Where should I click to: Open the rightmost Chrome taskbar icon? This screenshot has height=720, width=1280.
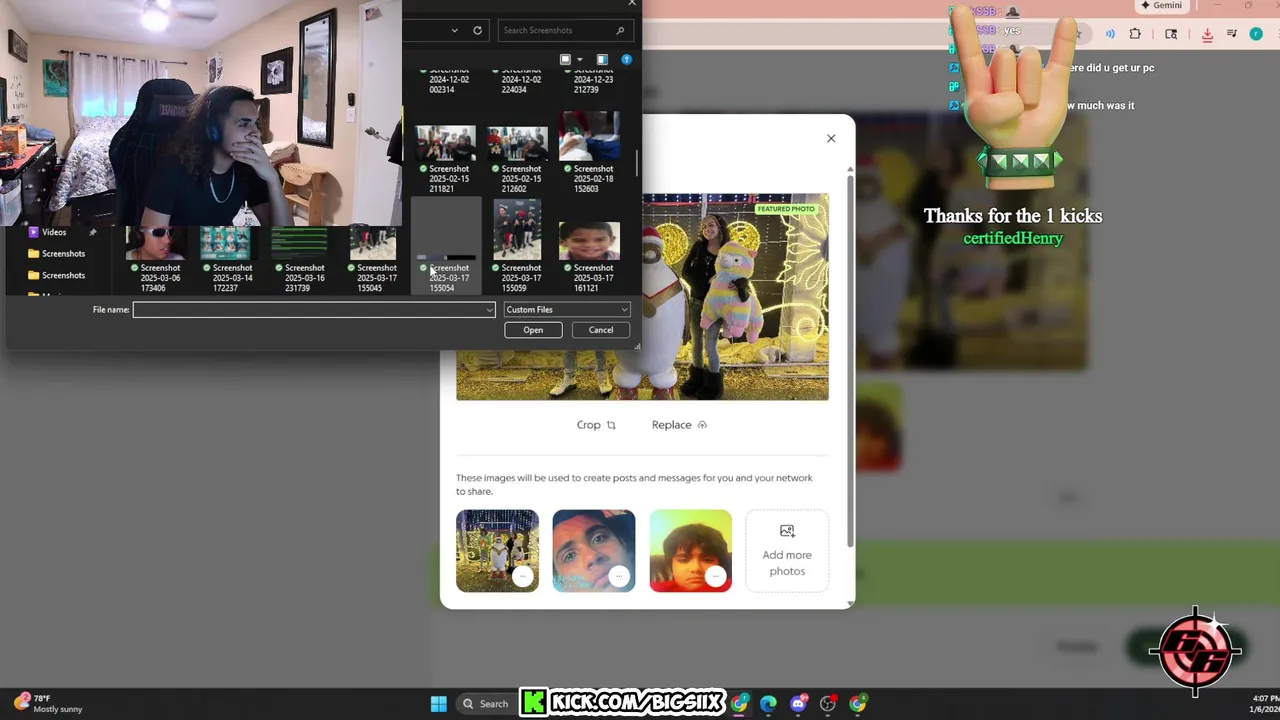coord(858,704)
